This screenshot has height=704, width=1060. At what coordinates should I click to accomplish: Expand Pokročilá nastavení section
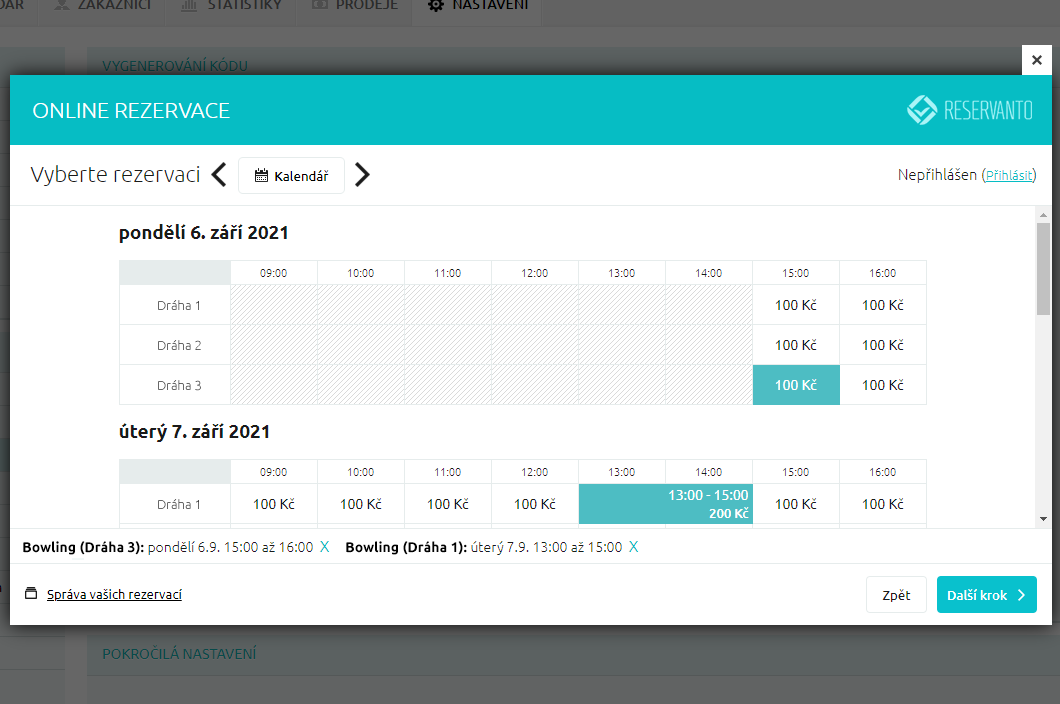tap(179, 654)
